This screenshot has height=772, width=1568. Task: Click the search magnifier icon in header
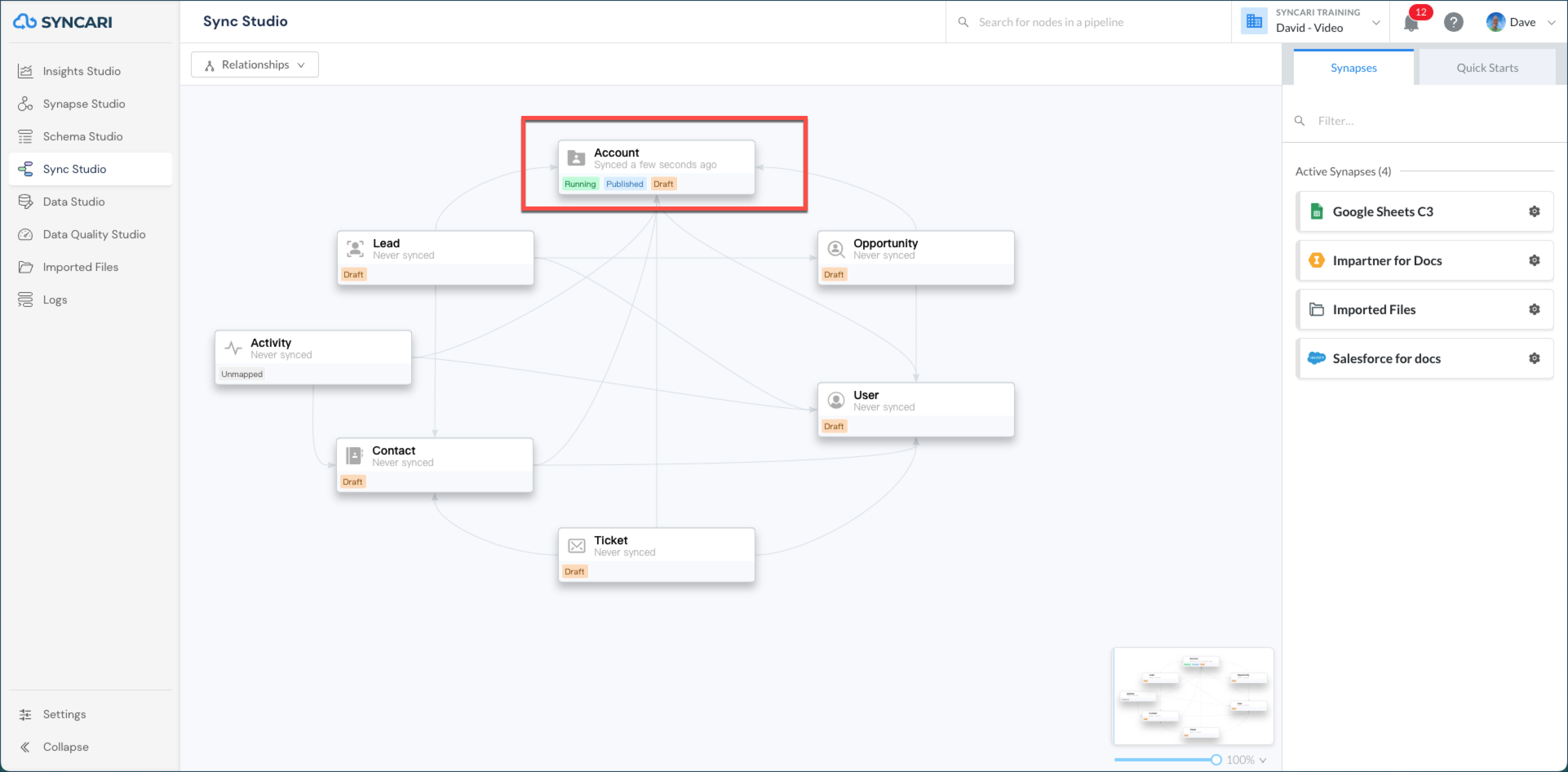(x=963, y=22)
